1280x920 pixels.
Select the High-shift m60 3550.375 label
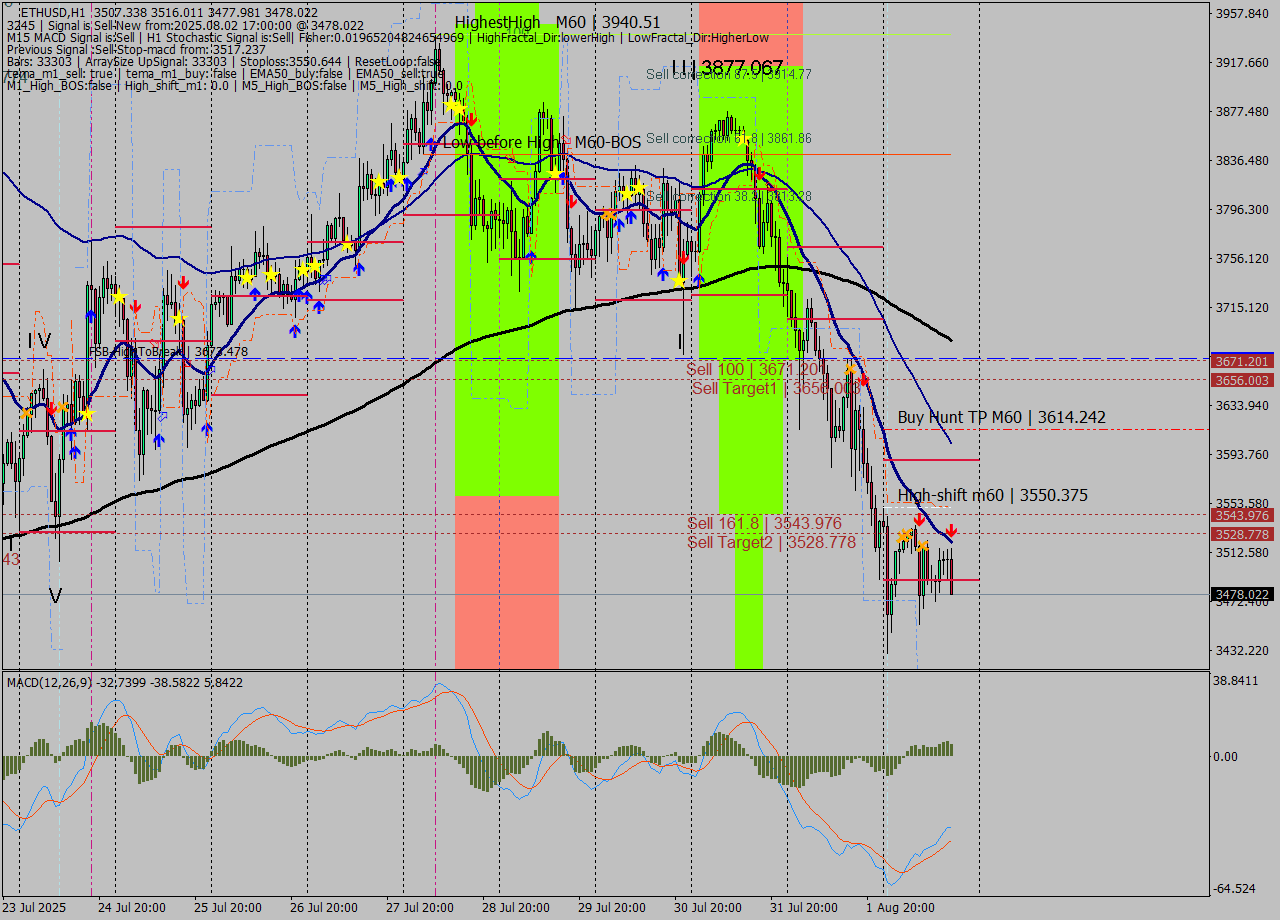[x=992, y=495]
